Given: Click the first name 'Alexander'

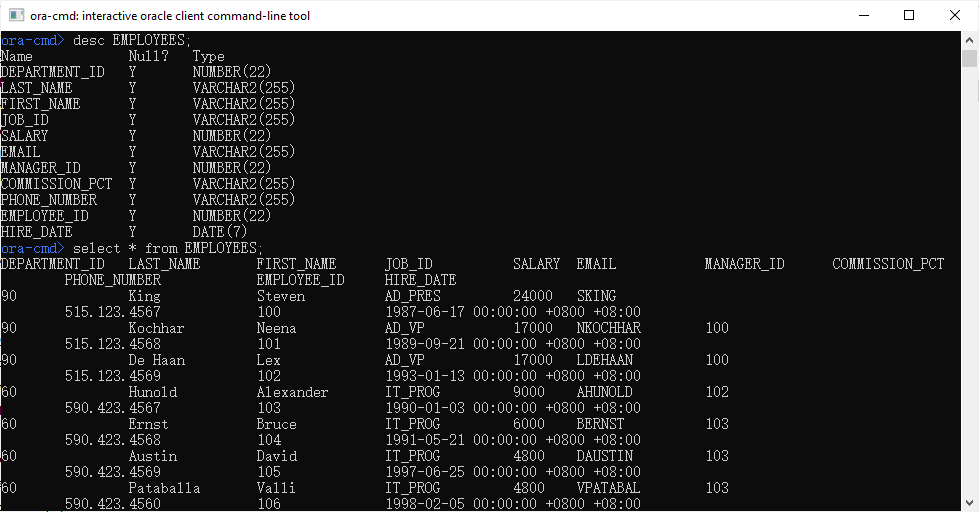Looking at the screenshot, I should point(292,392).
